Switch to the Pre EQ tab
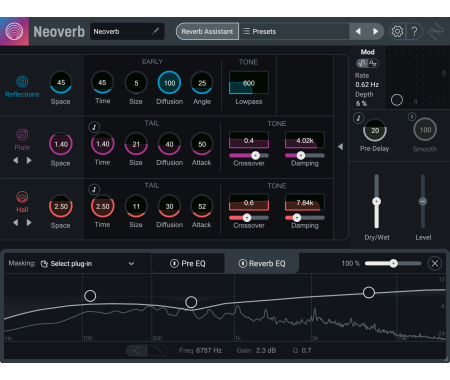The height and width of the screenshot is (380, 450). pyautogui.click(x=188, y=264)
